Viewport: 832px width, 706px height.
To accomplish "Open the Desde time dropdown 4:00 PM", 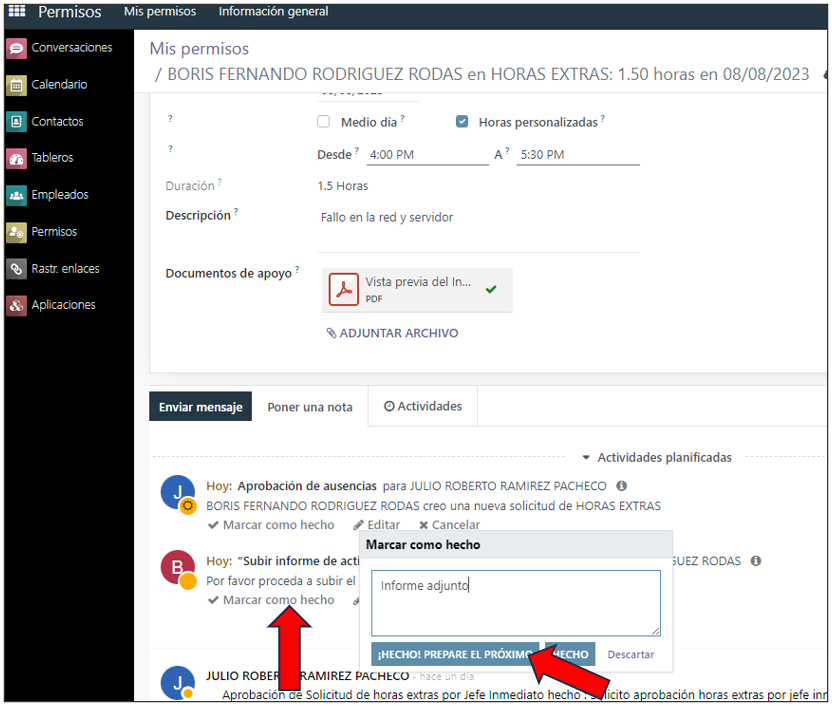I will point(427,155).
